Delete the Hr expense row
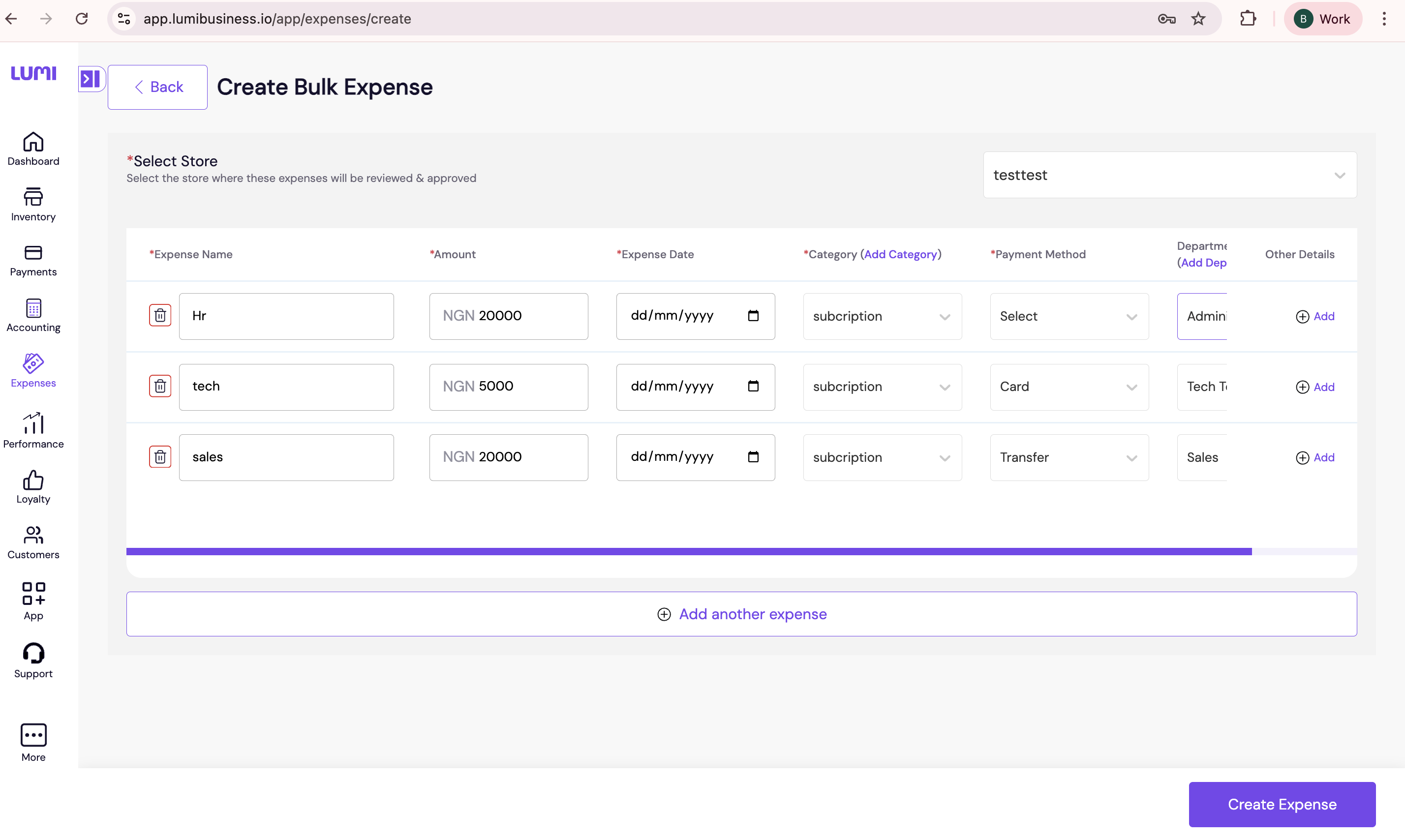 (x=159, y=315)
